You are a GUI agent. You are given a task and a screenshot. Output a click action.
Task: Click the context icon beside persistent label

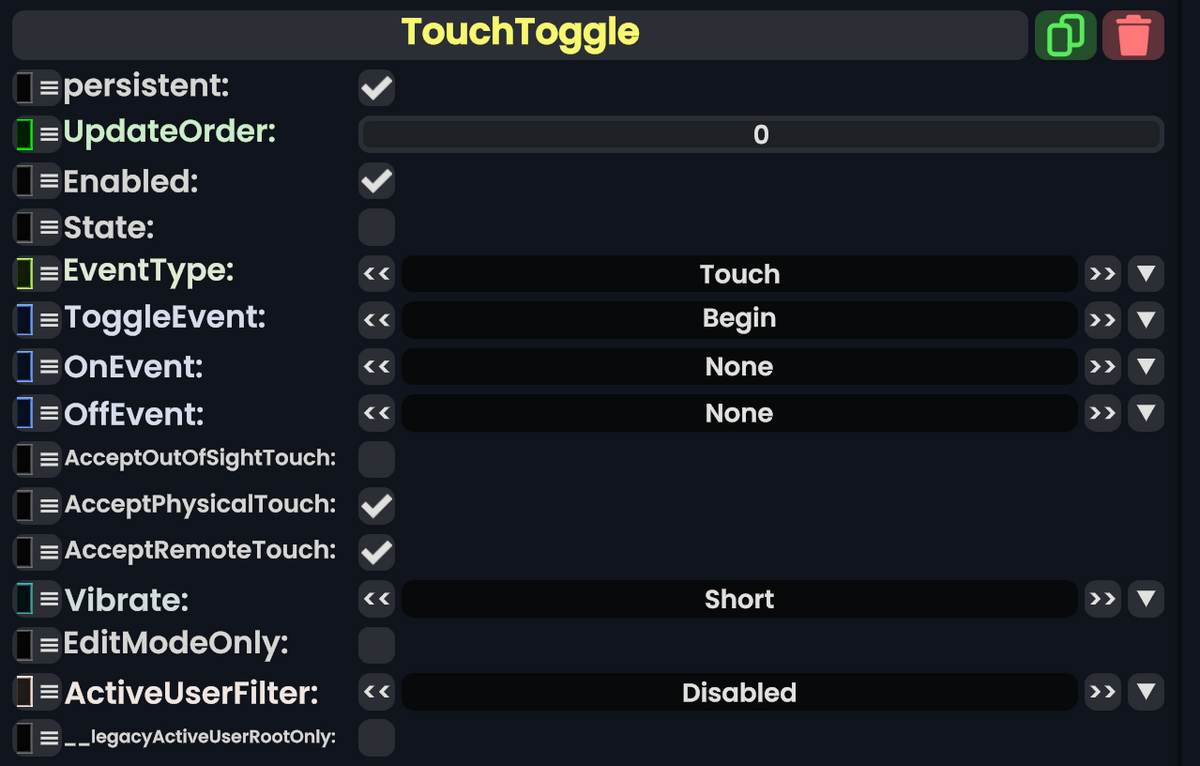(22, 86)
